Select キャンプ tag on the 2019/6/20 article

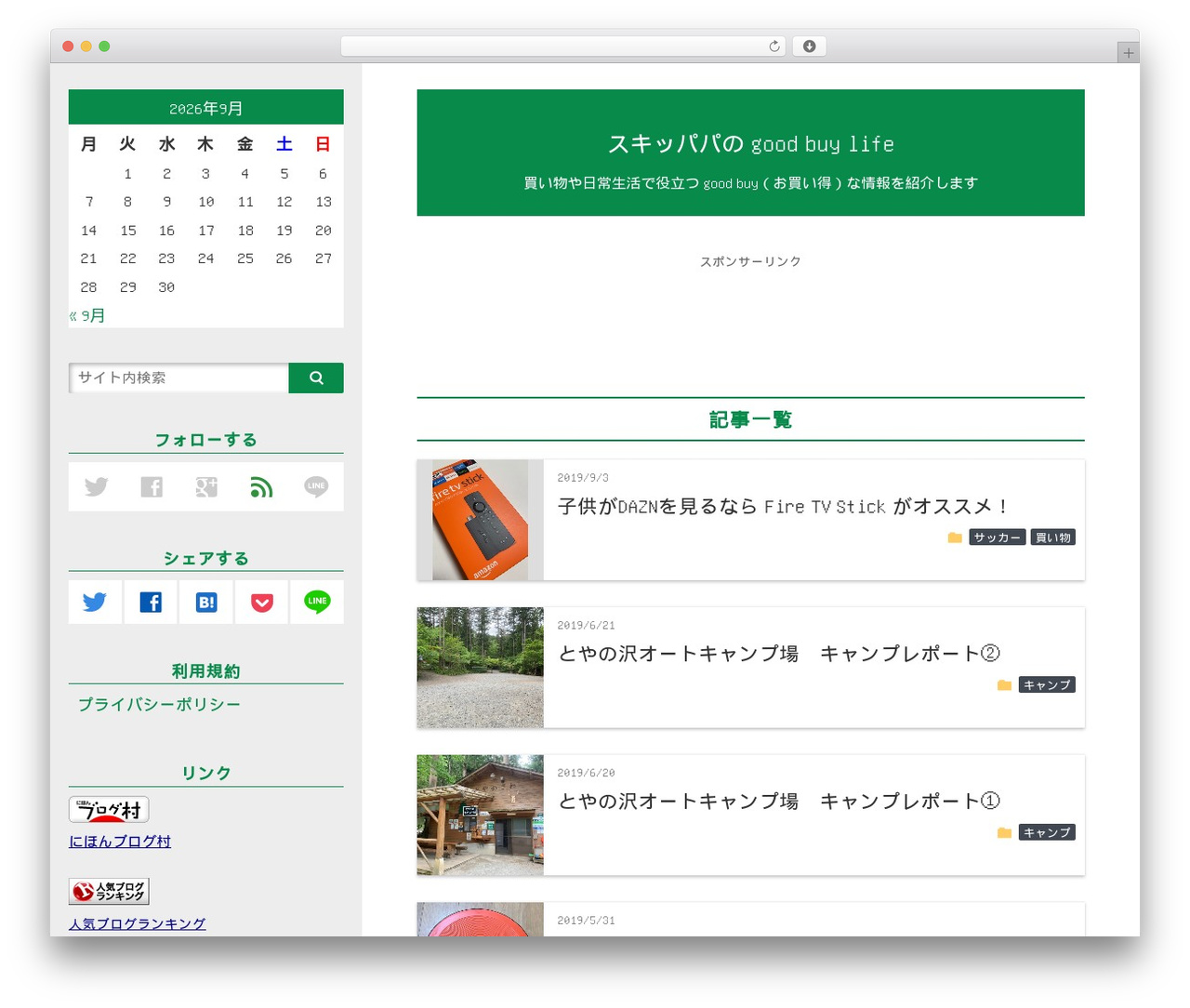pos(1047,832)
